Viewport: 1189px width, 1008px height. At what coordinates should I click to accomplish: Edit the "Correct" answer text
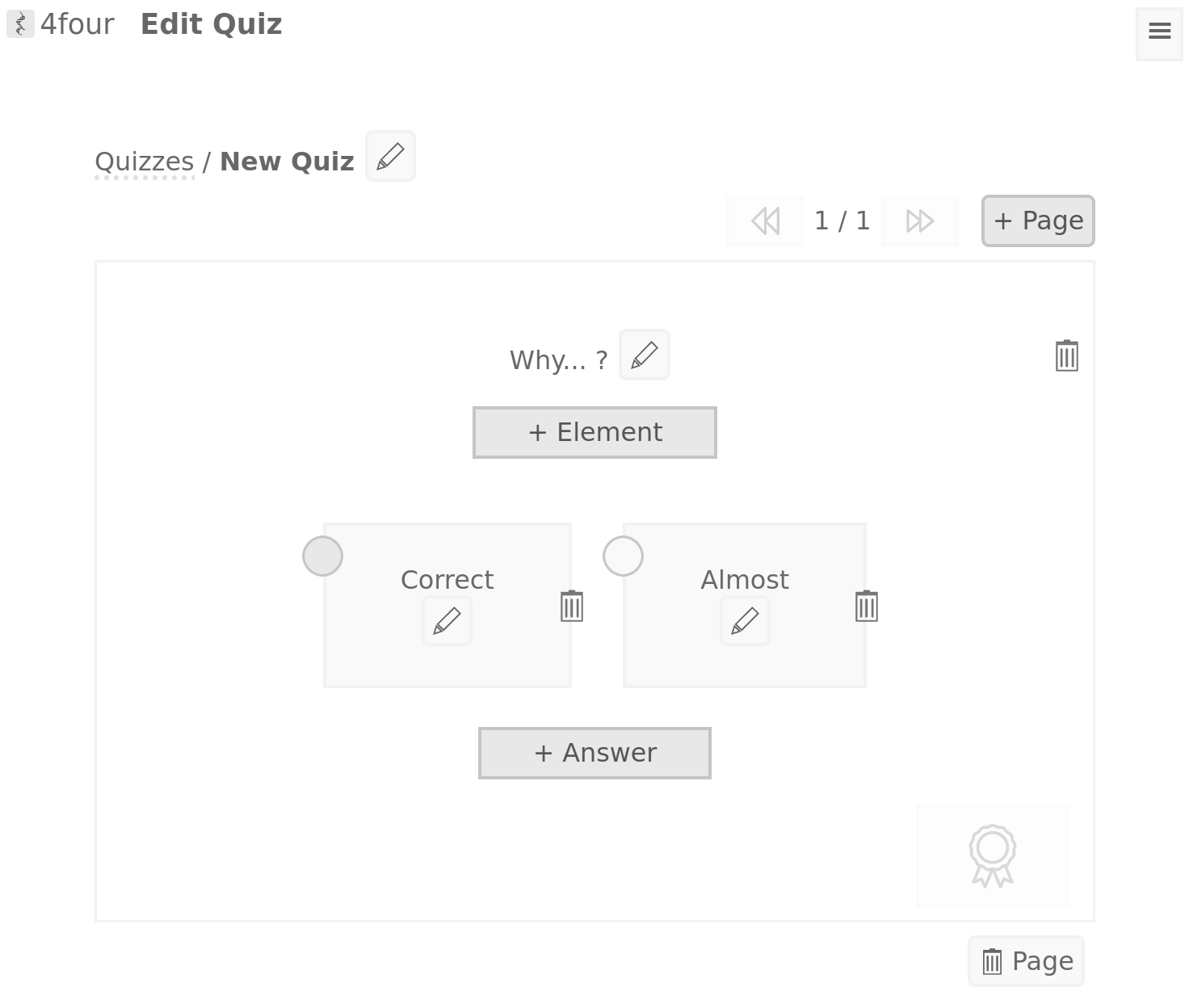tap(447, 621)
